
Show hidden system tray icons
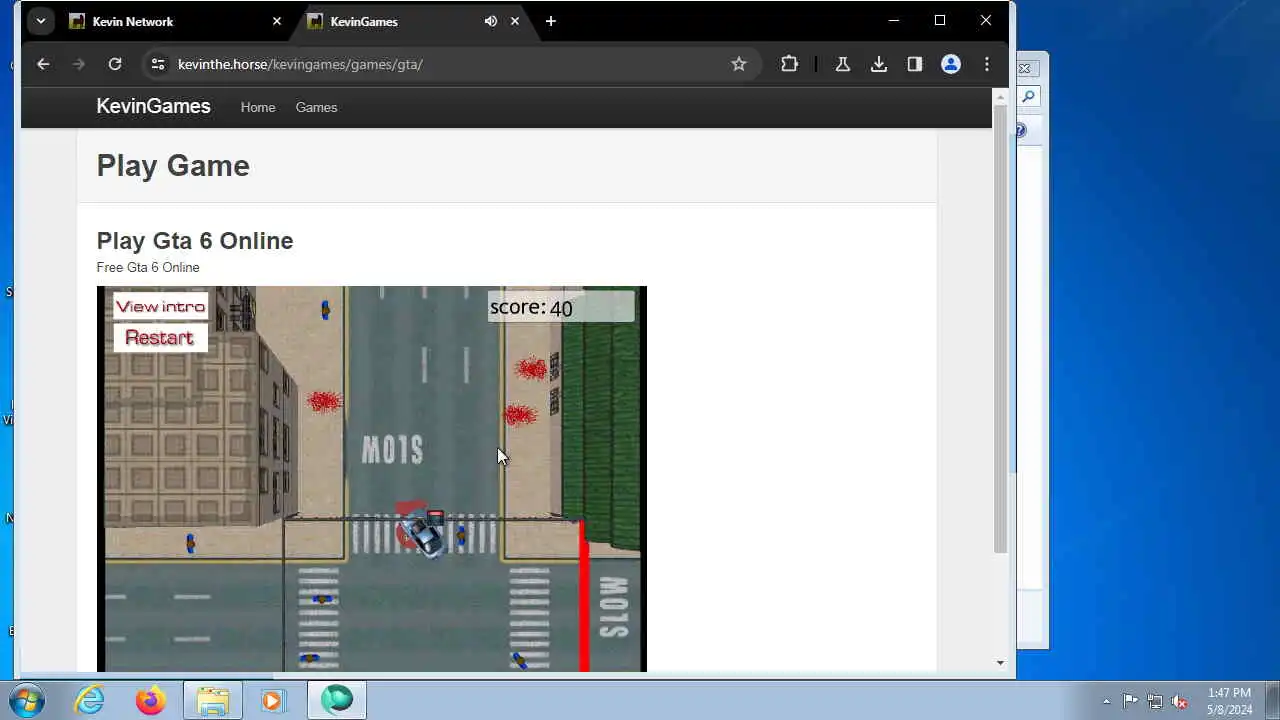pos(1106,701)
